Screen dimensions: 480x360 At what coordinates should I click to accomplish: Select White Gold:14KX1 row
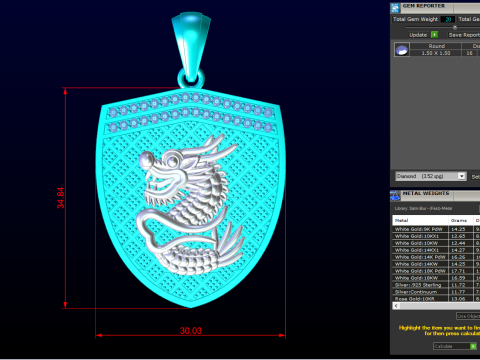(x=436, y=250)
